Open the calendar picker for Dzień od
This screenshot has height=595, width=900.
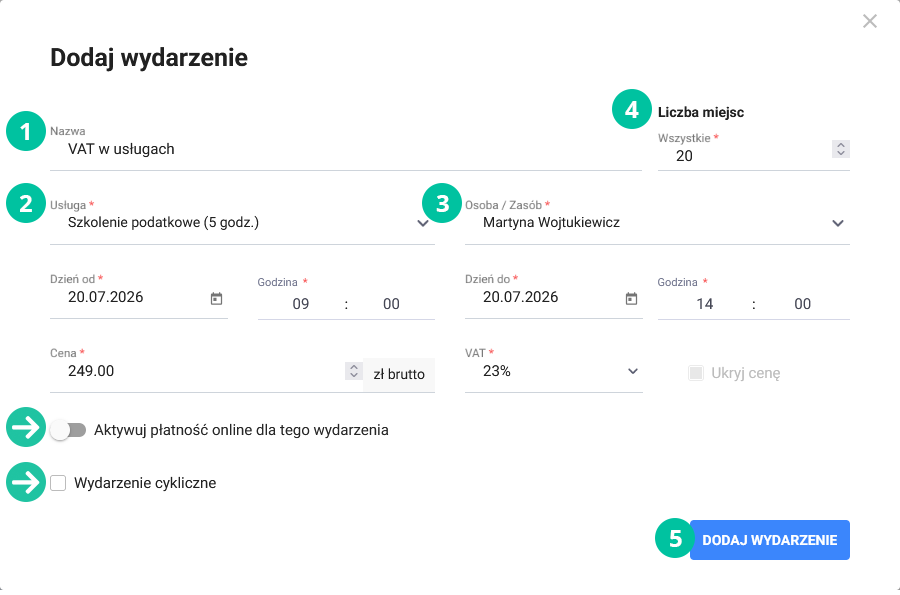tap(216, 298)
